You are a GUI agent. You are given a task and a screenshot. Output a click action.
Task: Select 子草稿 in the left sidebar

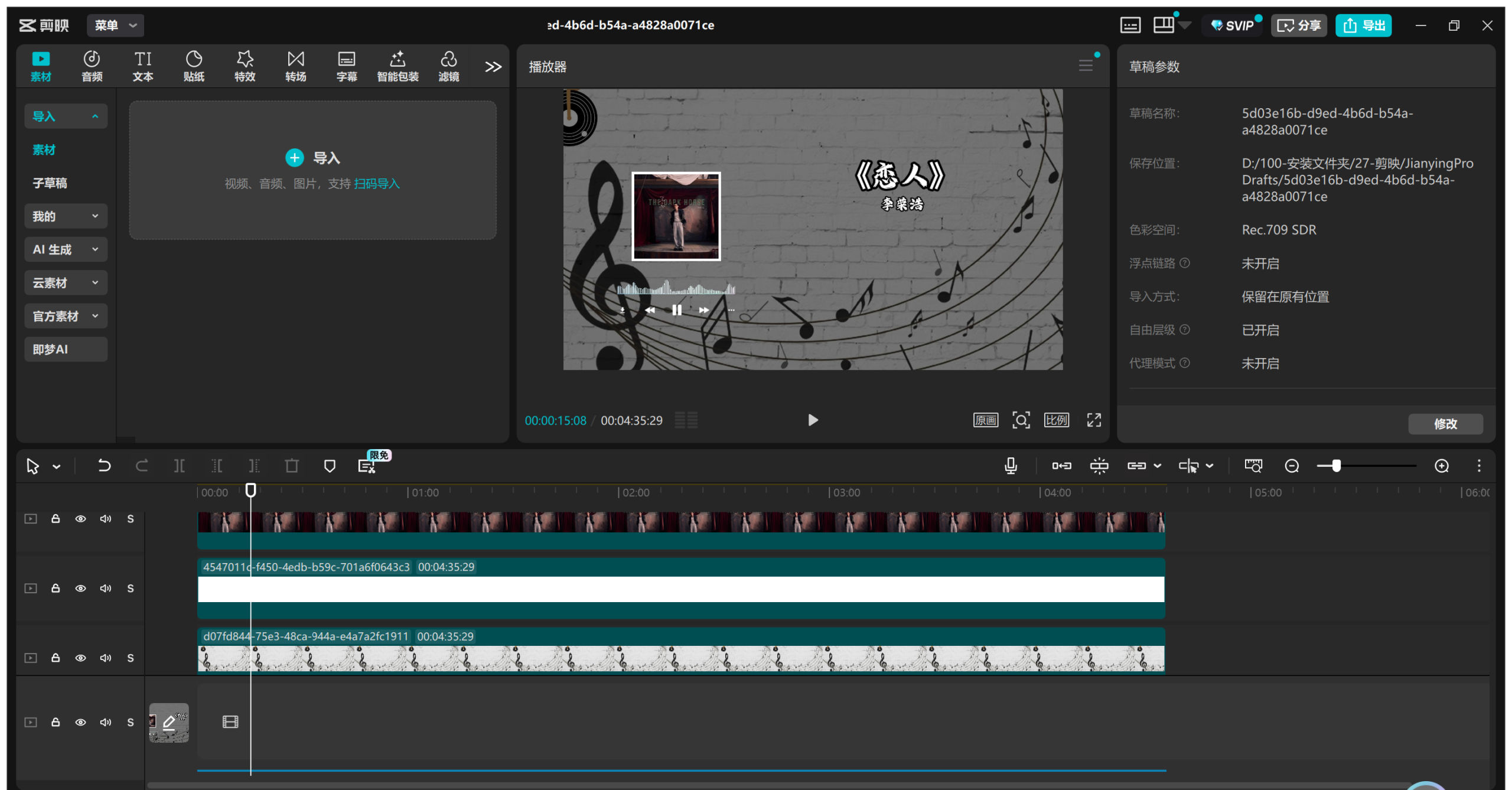pyautogui.click(x=50, y=183)
